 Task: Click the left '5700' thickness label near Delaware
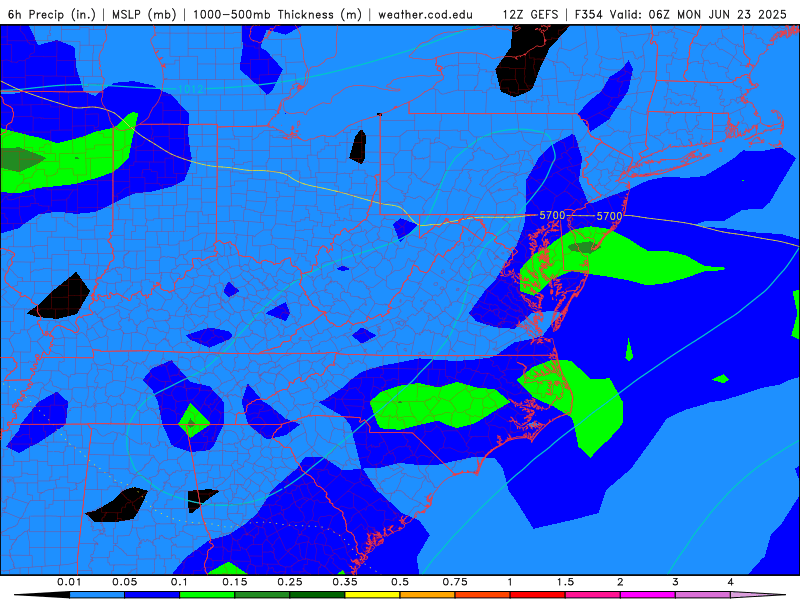(x=553, y=215)
